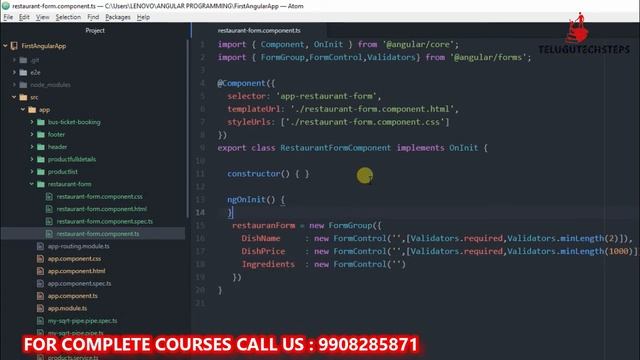Click the bus-ticket-booking folder icon

pyautogui.click(x=41, y=122)
